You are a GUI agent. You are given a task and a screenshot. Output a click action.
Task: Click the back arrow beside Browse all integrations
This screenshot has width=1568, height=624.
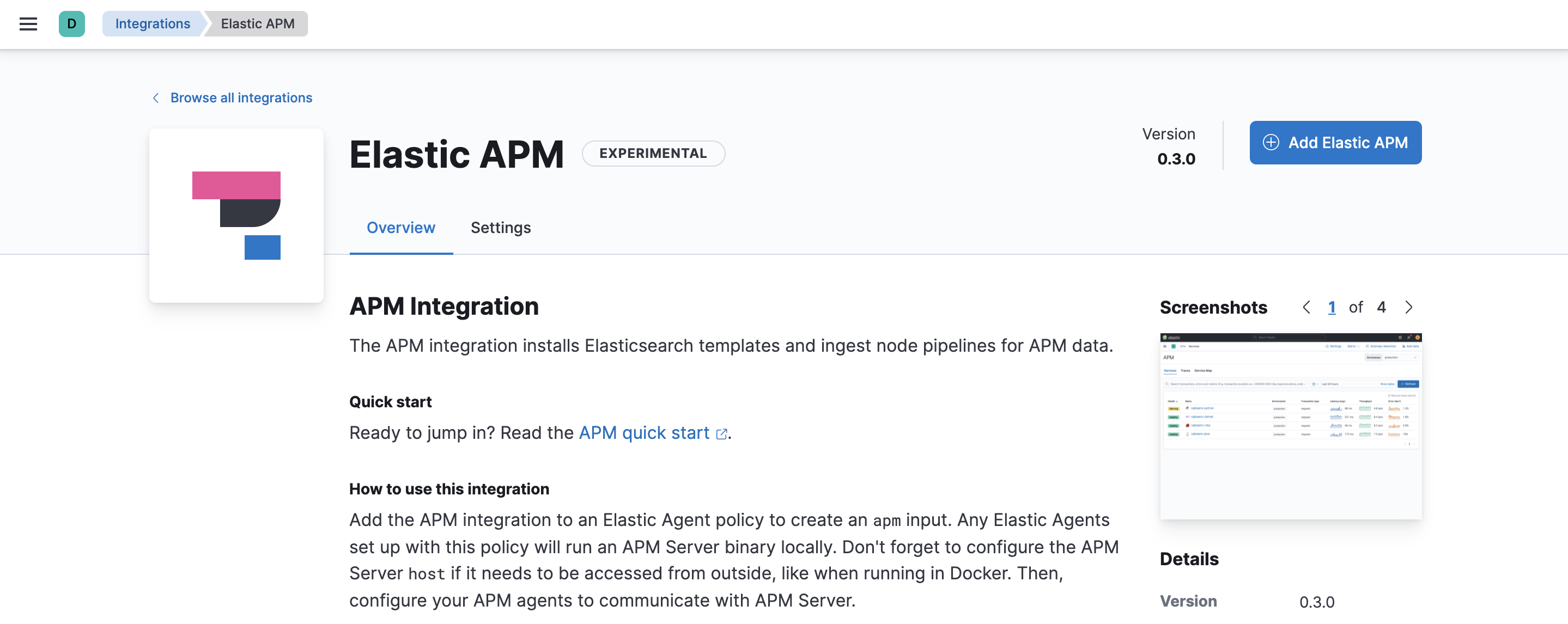point(155,97)
